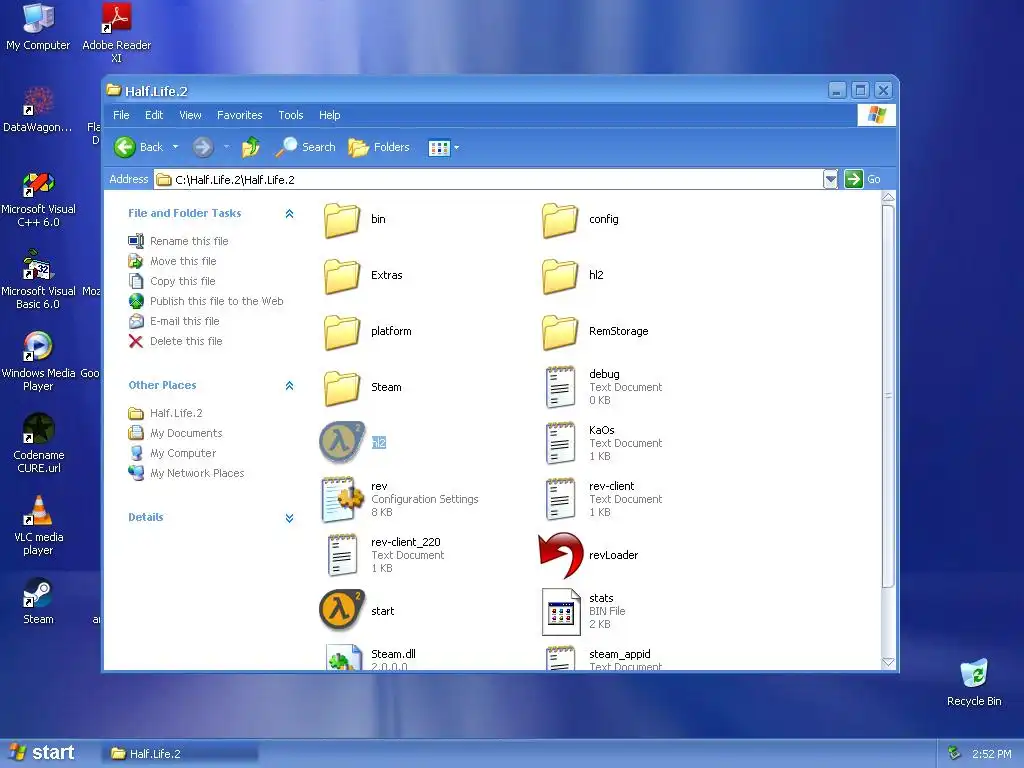Image resolution: width=1024 pixels, height=768 pixels.
Task: Select the KaOs text document
Action: click(x=560, y=443)
